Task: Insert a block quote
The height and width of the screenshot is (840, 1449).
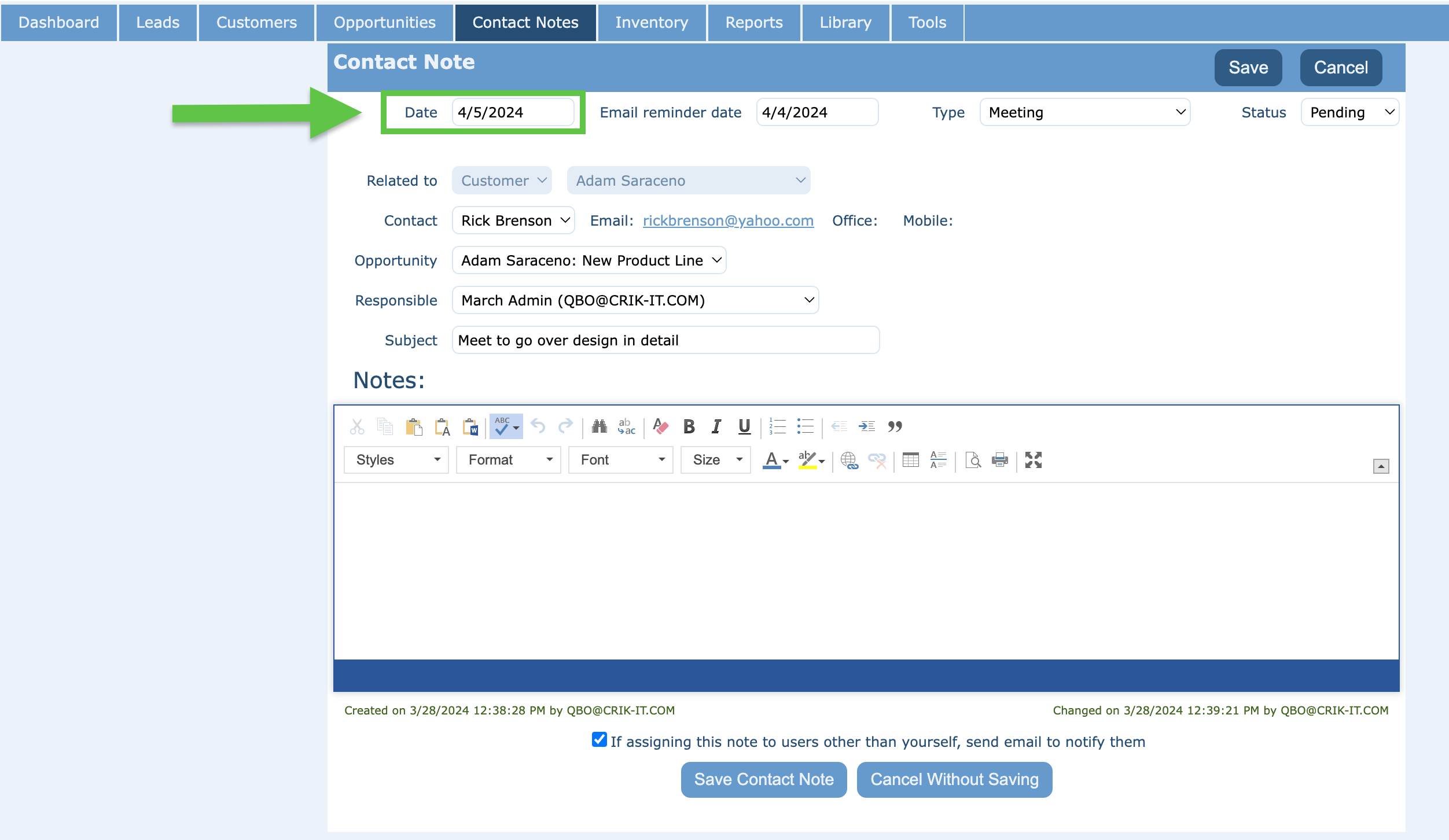Action: pos(895,427)
